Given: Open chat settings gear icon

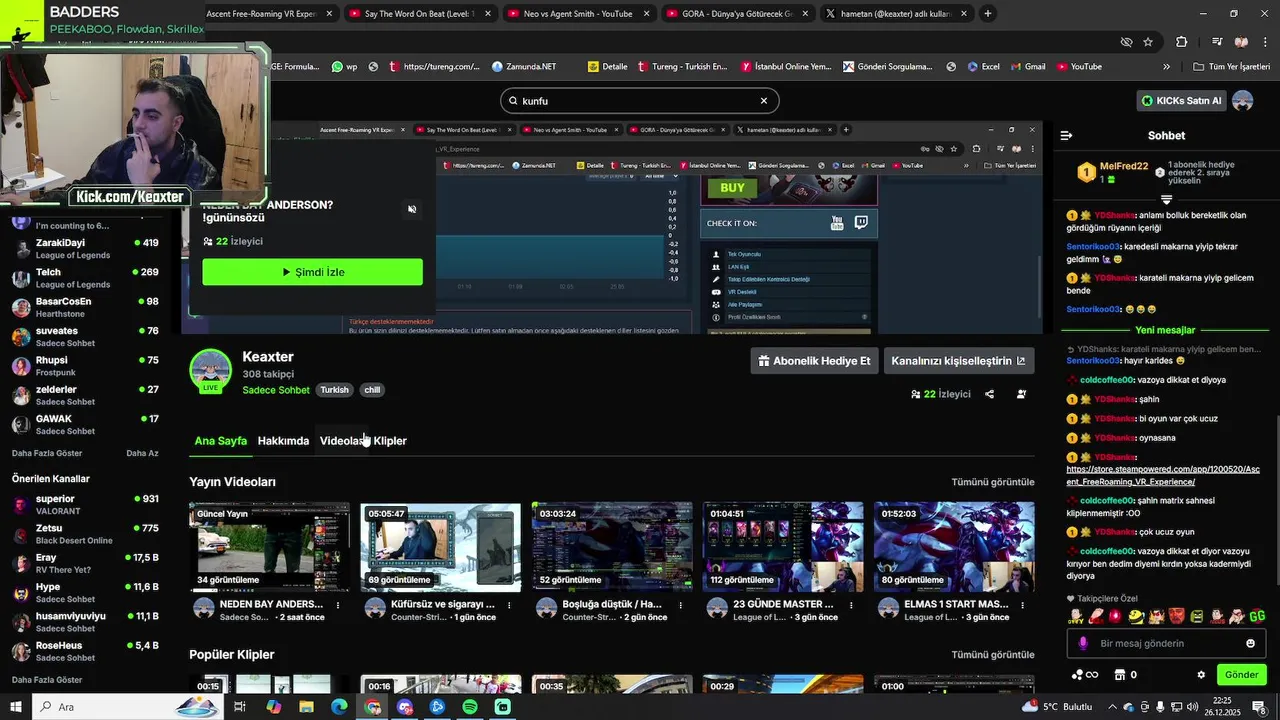Looking at the screenshot, I should point(1201,675).
